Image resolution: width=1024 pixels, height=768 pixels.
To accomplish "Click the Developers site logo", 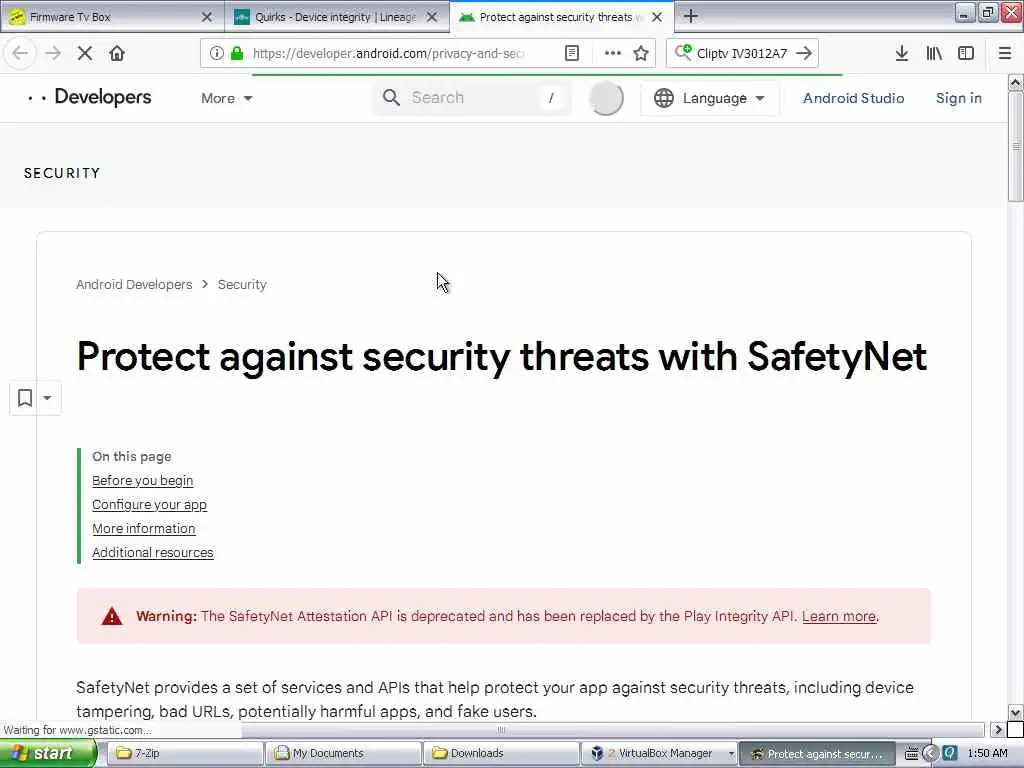I will pyautogui.click(x=89, y=97).
